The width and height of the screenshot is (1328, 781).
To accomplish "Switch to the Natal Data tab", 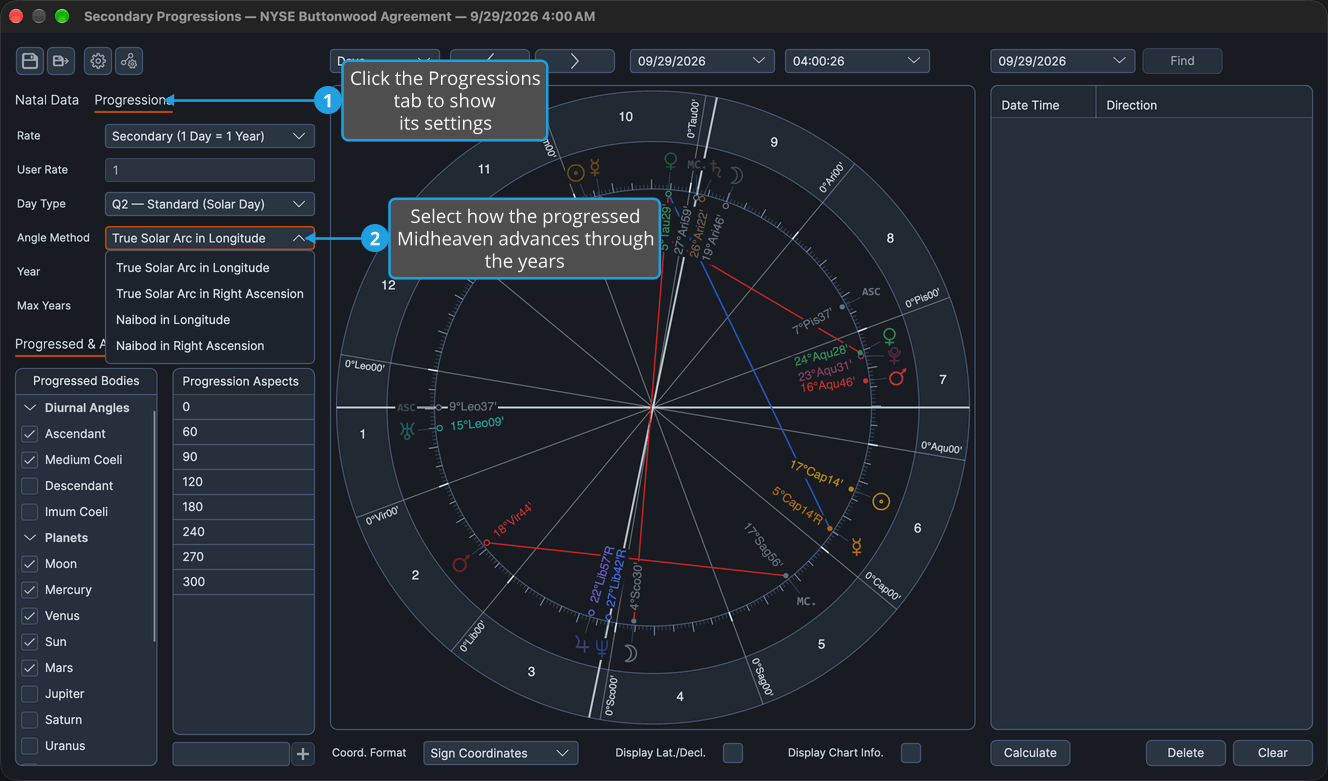I will coord(47,100).
